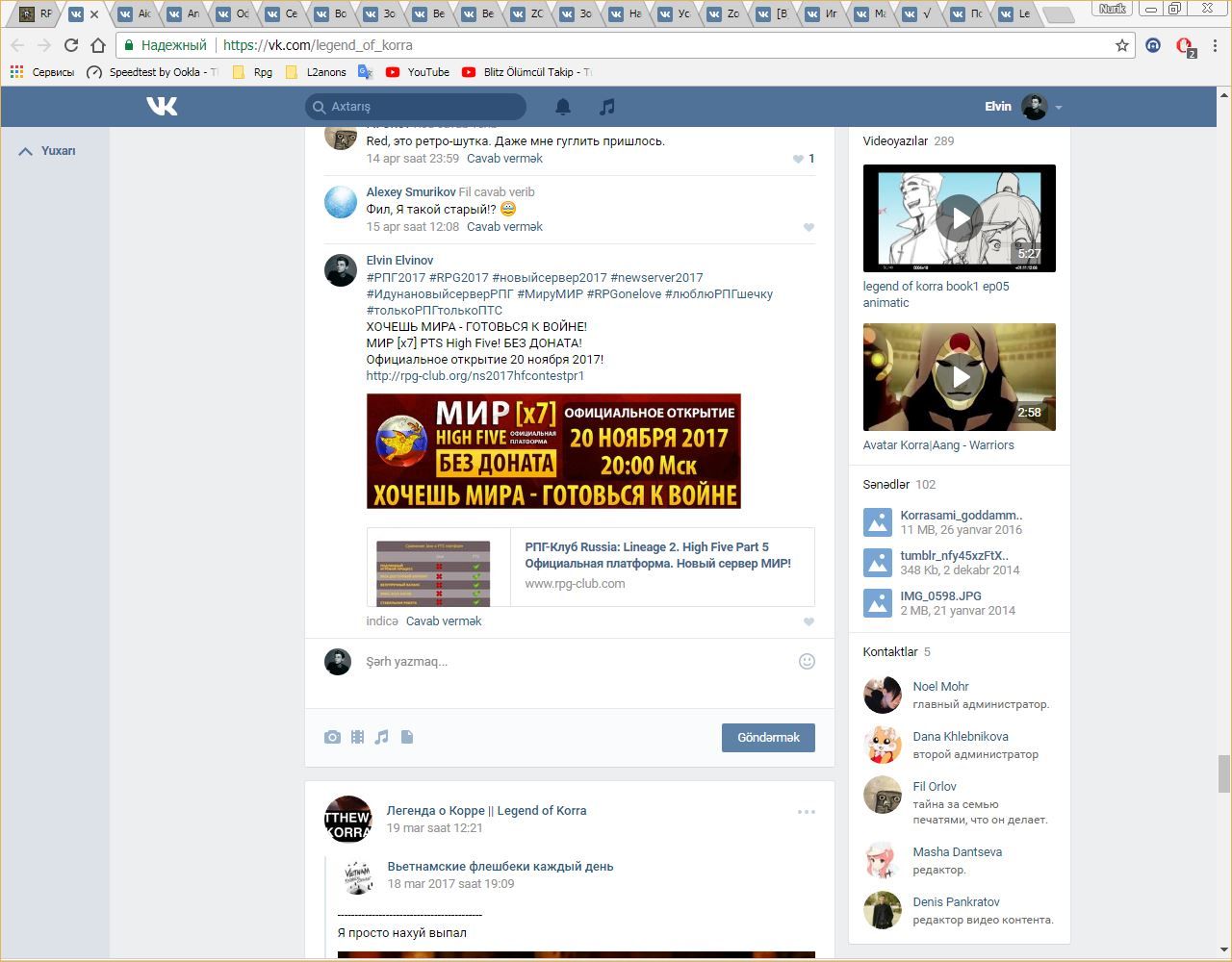Expand the Elvin profile dropdown arrow
Image resolution: width=1232 pixels, height=962 pixels.
1059,108
